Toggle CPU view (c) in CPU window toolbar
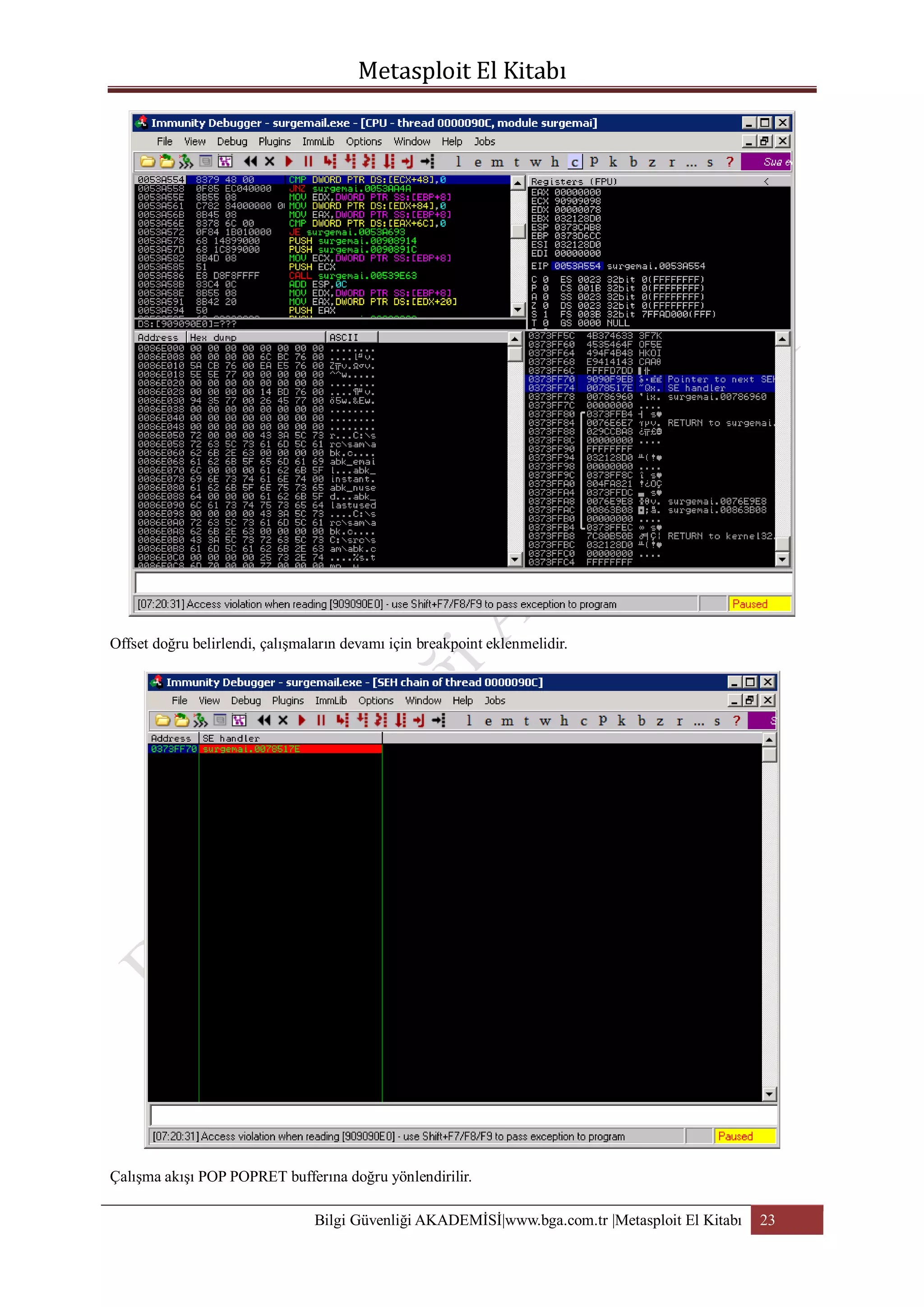The image size is (924, 1307). (x=575, y=162)
